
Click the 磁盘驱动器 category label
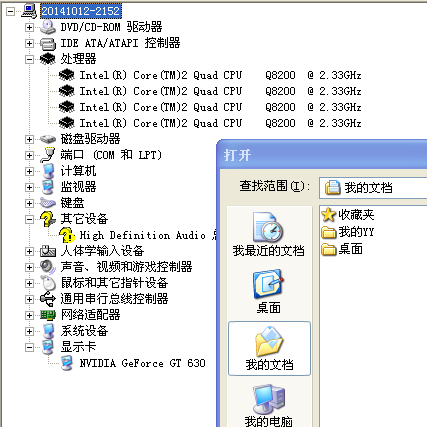[90, 139]
